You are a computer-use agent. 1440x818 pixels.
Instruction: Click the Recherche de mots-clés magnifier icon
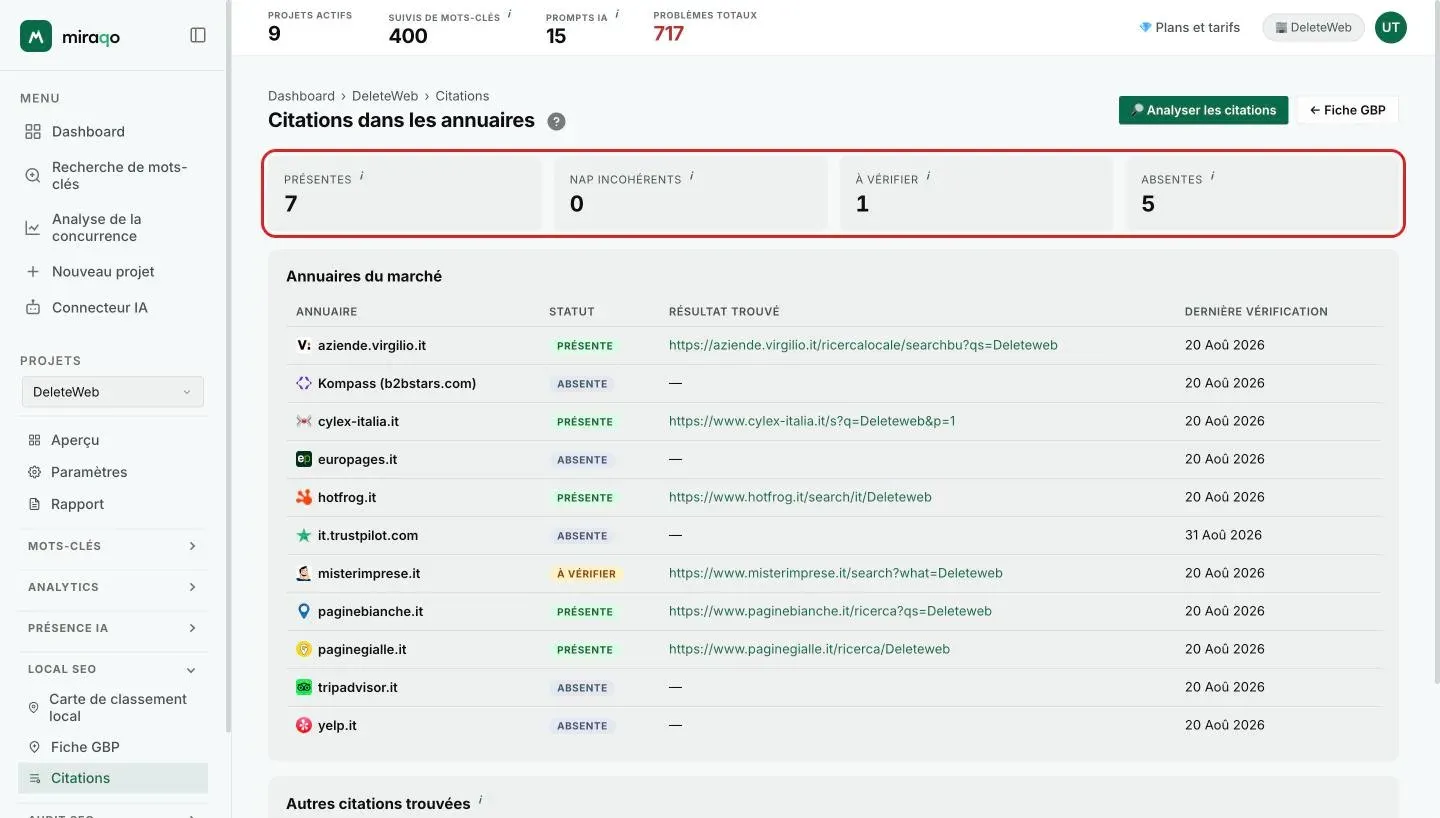(33, 176)
